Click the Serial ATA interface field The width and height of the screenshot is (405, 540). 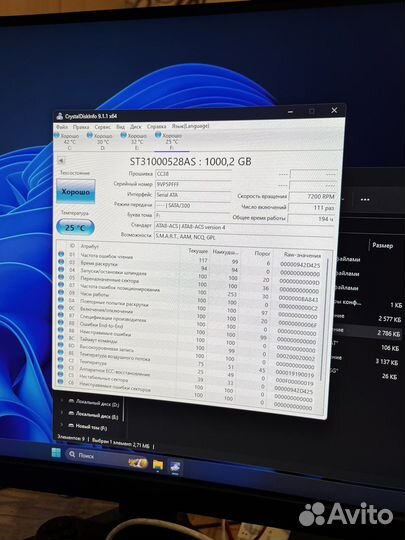tap(193, 195)
